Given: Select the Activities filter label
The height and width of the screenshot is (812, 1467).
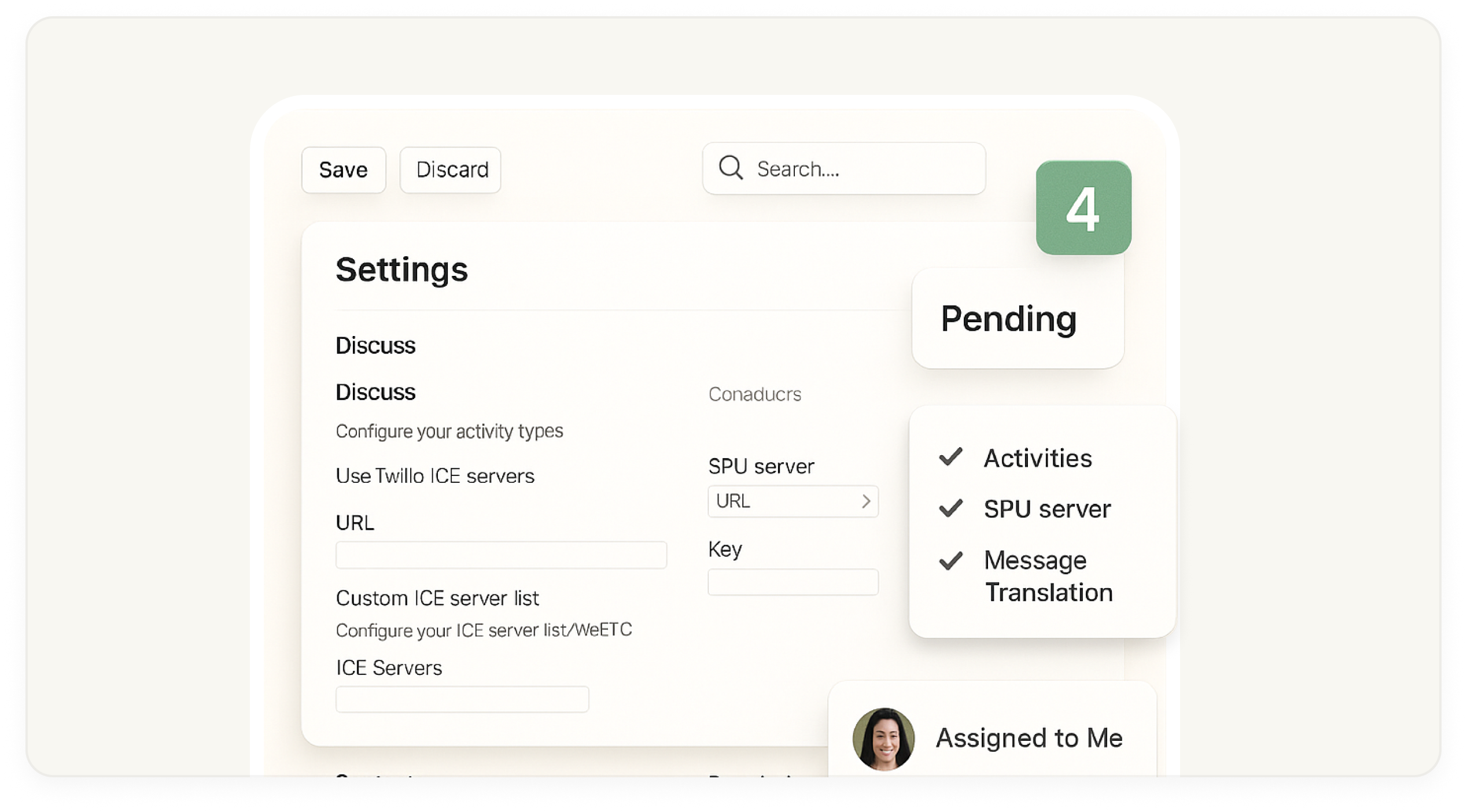Looking at the screenshot, I should coord(1038,458).
